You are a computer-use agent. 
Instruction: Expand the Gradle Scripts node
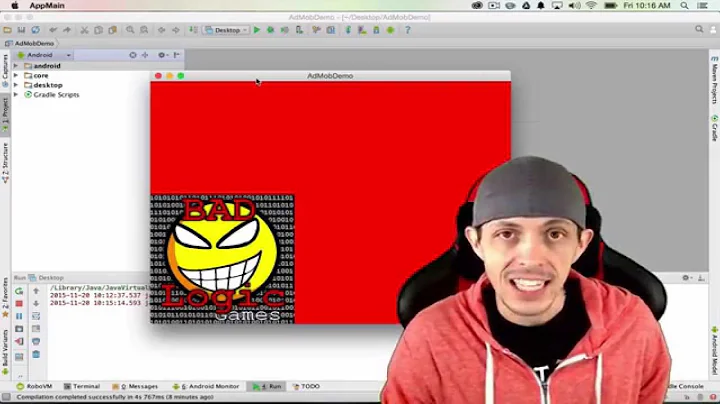[16, 95]
